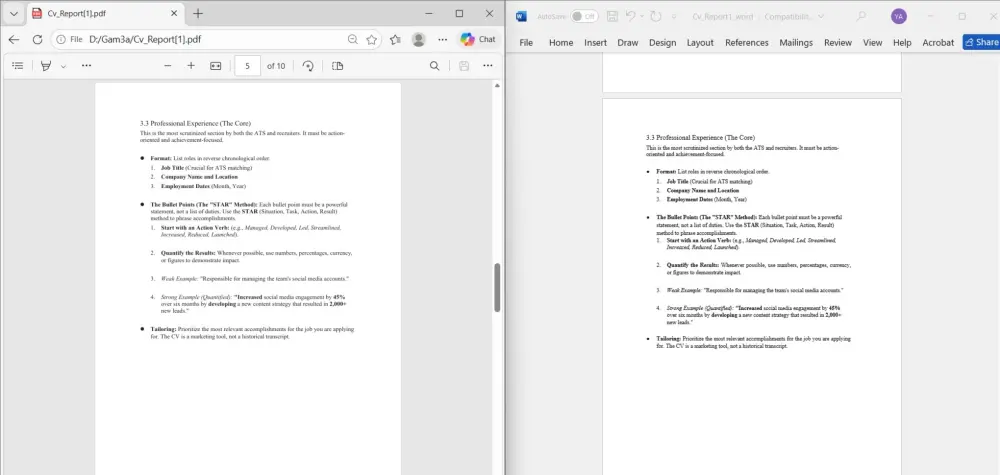
Task: Refresh the PDF page in Edge
Action: (x=37, y=40)
